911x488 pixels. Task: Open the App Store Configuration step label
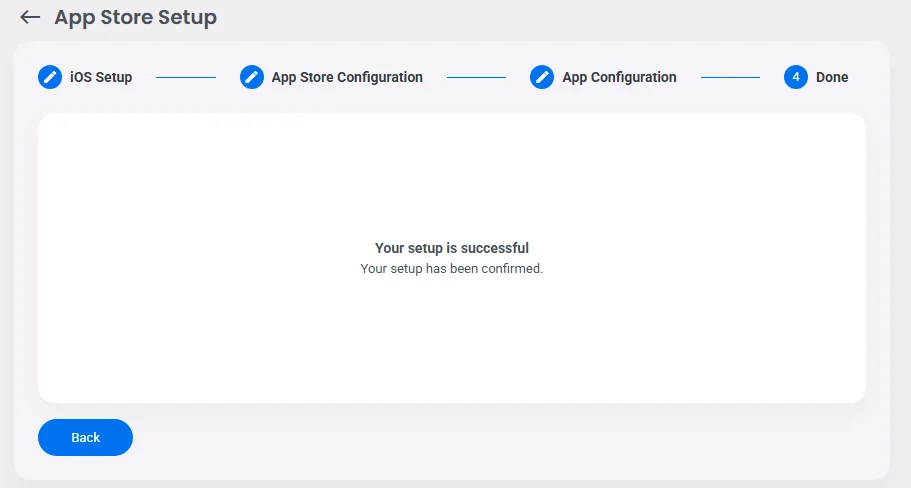347,77
